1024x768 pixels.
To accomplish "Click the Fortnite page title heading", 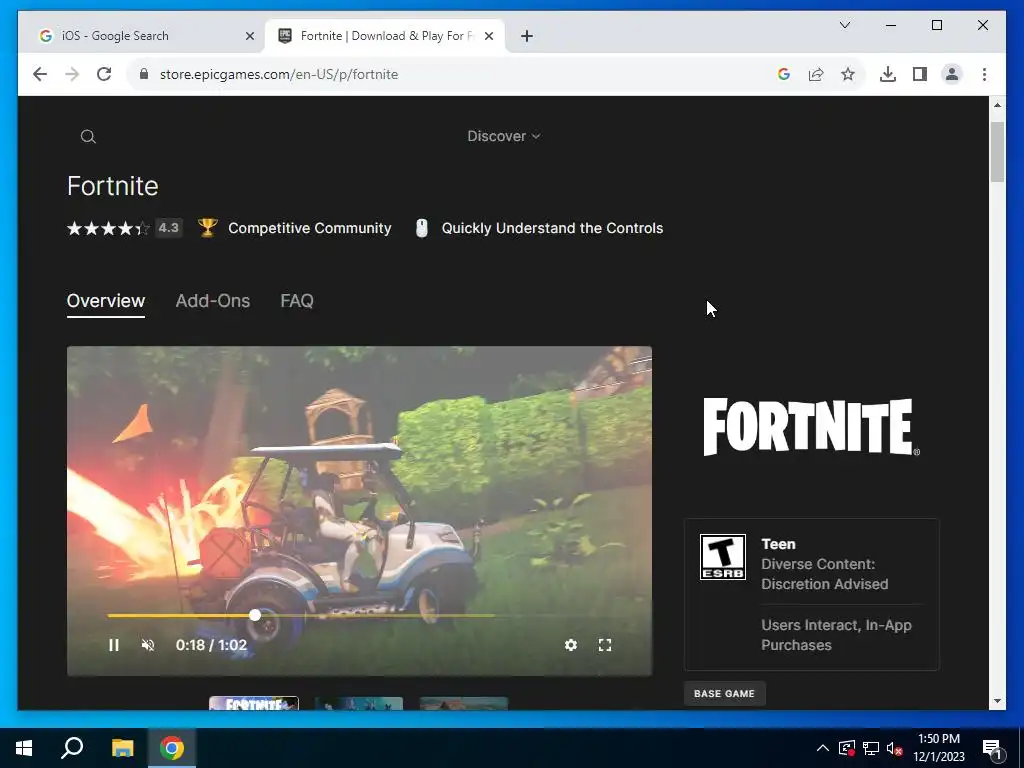I will click(x=113, y=186).
